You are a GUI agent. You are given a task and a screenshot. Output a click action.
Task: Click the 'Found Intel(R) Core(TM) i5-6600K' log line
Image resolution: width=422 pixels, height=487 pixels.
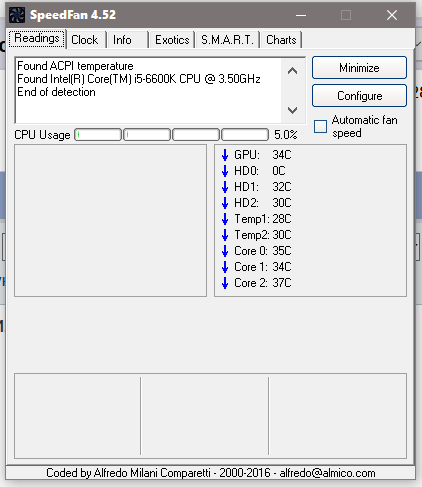tap(139, 79)
